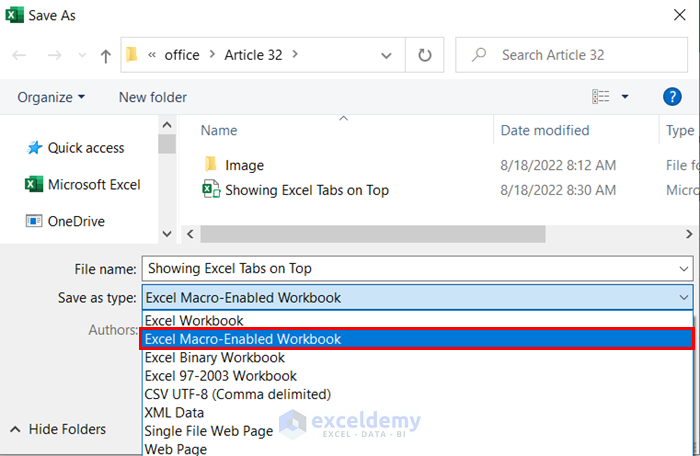Viewport: 700px width, 456px height.
Task: Click the Forward navigation arrow
Action: click(x=54, y=55)
